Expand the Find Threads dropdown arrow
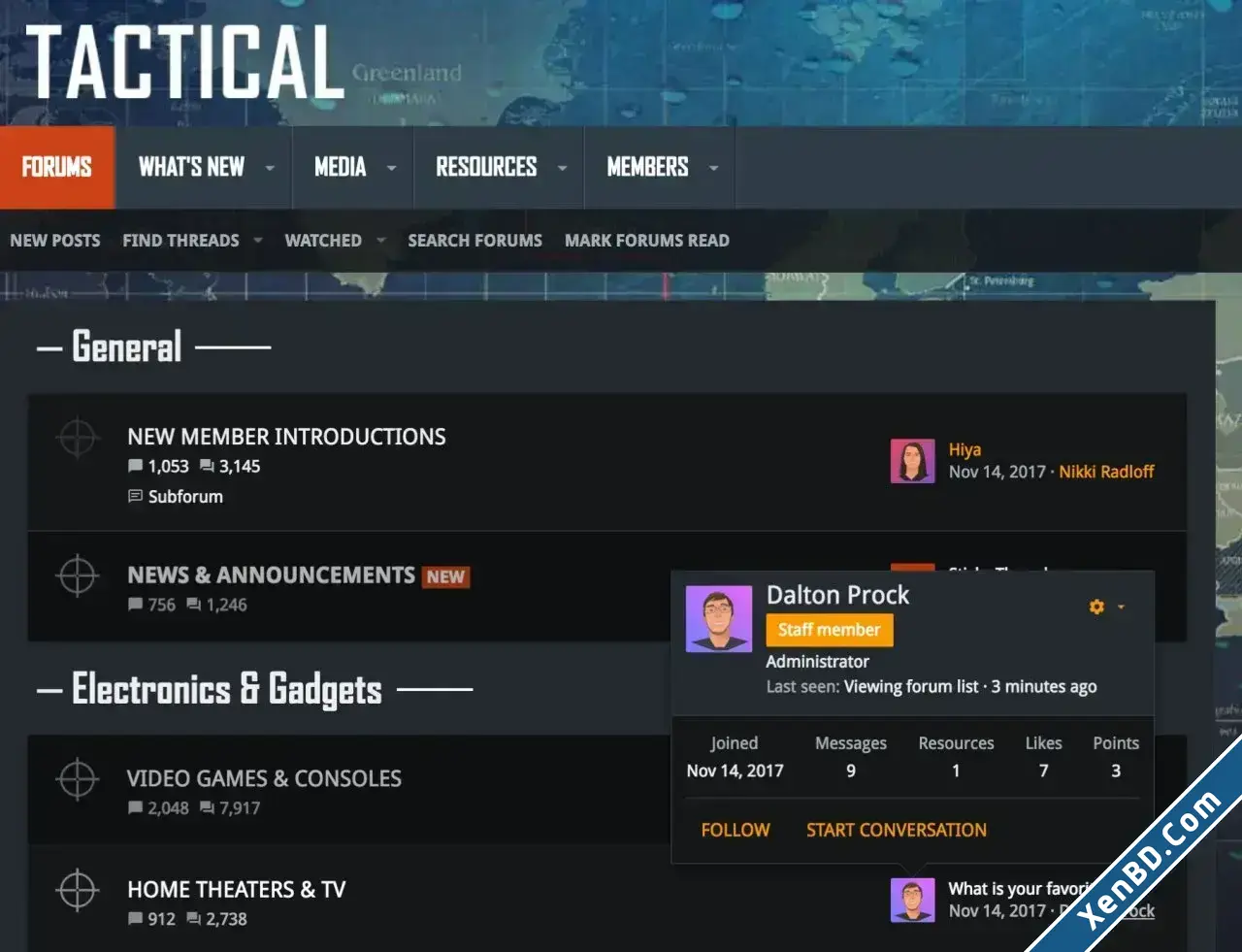 [x=258, y=240]
